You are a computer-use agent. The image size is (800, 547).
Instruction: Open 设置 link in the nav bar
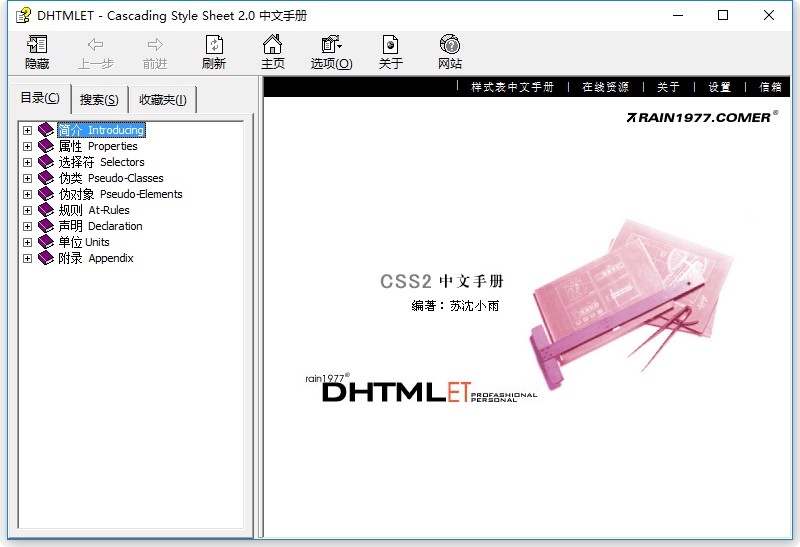tap(719, 87)
